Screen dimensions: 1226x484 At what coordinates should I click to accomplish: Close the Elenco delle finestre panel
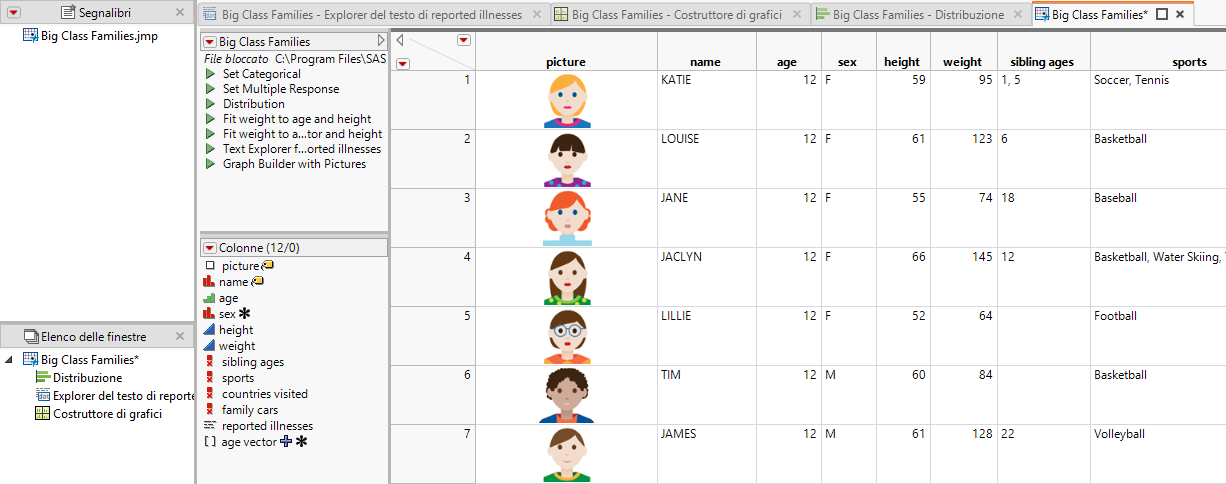pos(179,337)
